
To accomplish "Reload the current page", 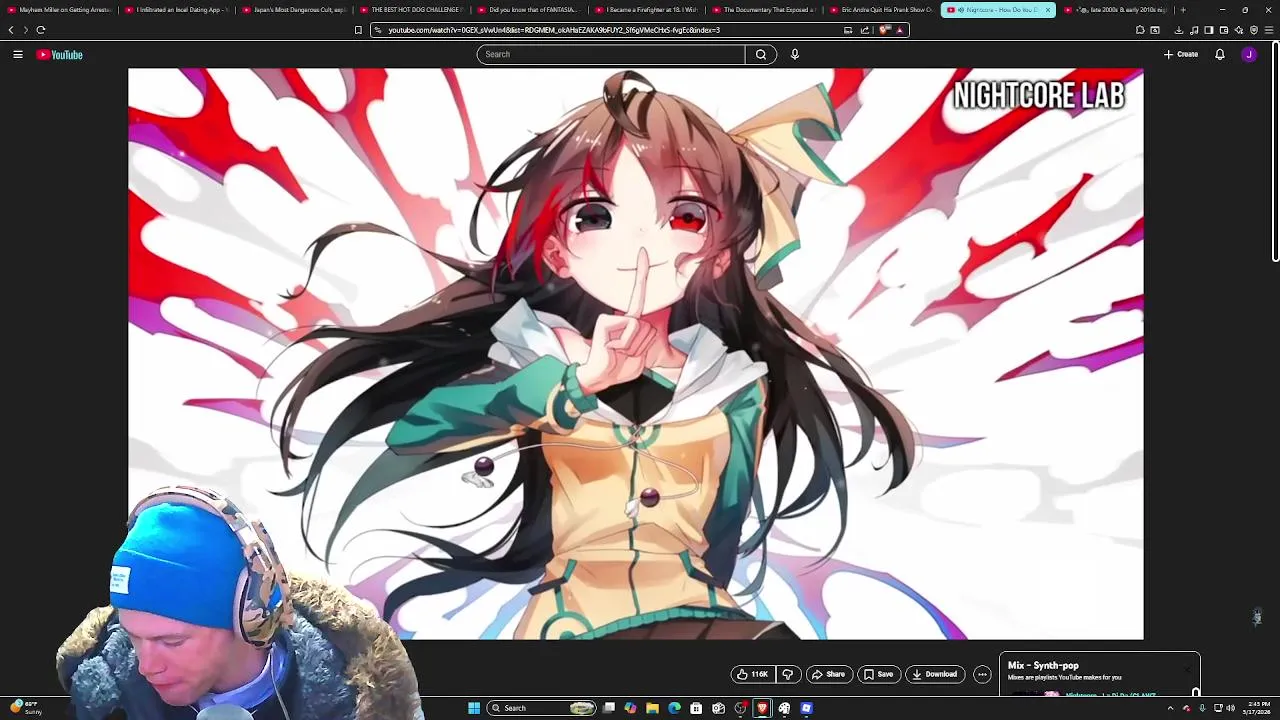I will point(41,30).
